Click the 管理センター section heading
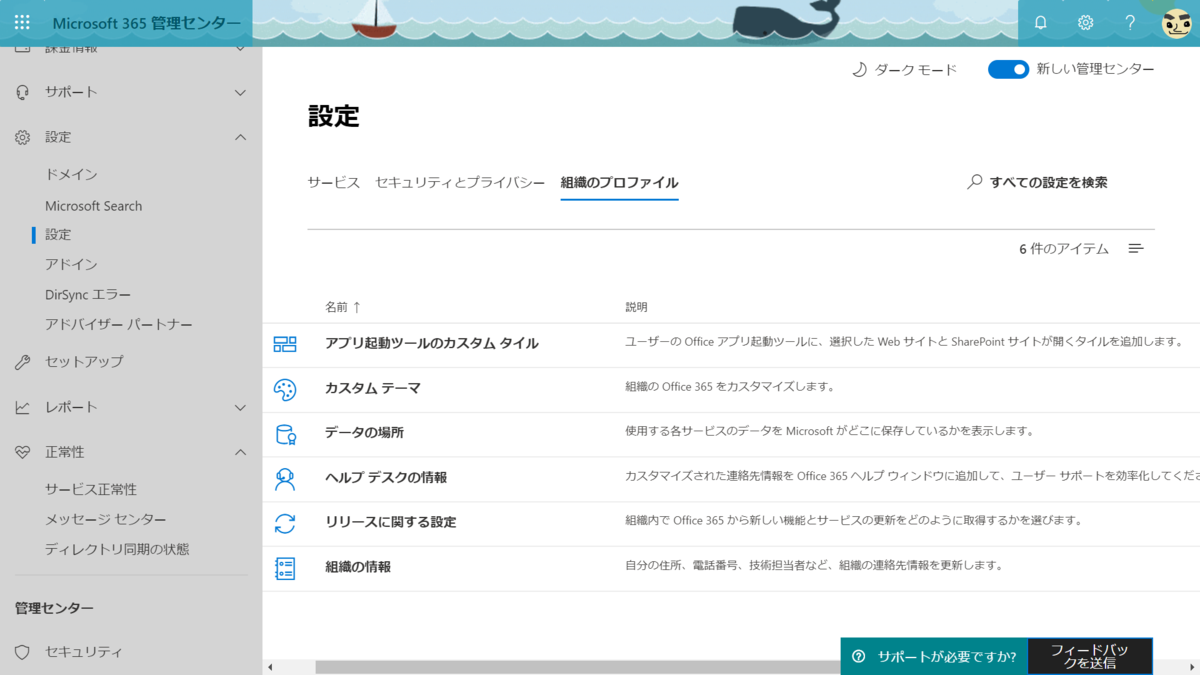 pos(55,609)
